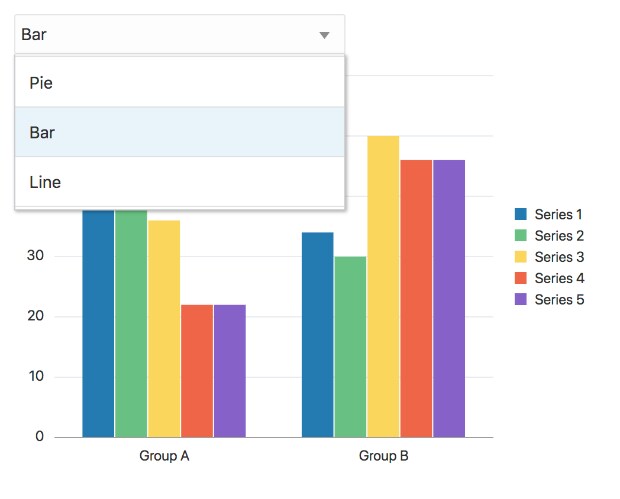Choose the Bar option in the list
The image size is (620, 499).
(x=180, y=132)
